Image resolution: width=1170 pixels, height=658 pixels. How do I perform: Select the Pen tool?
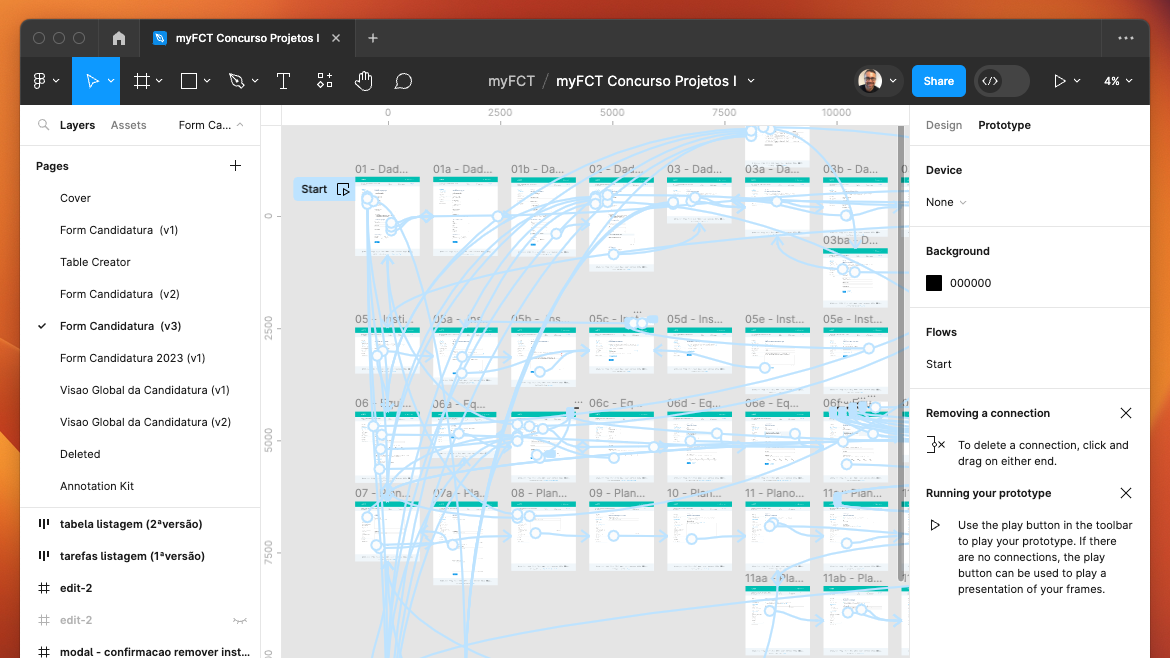point(236,81)
